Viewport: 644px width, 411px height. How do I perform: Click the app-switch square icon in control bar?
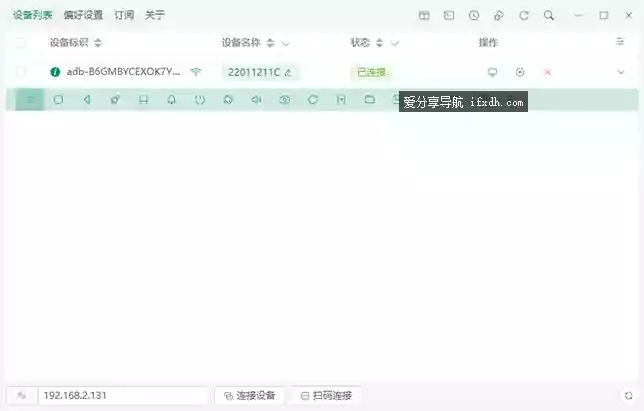tap(58, 99)
